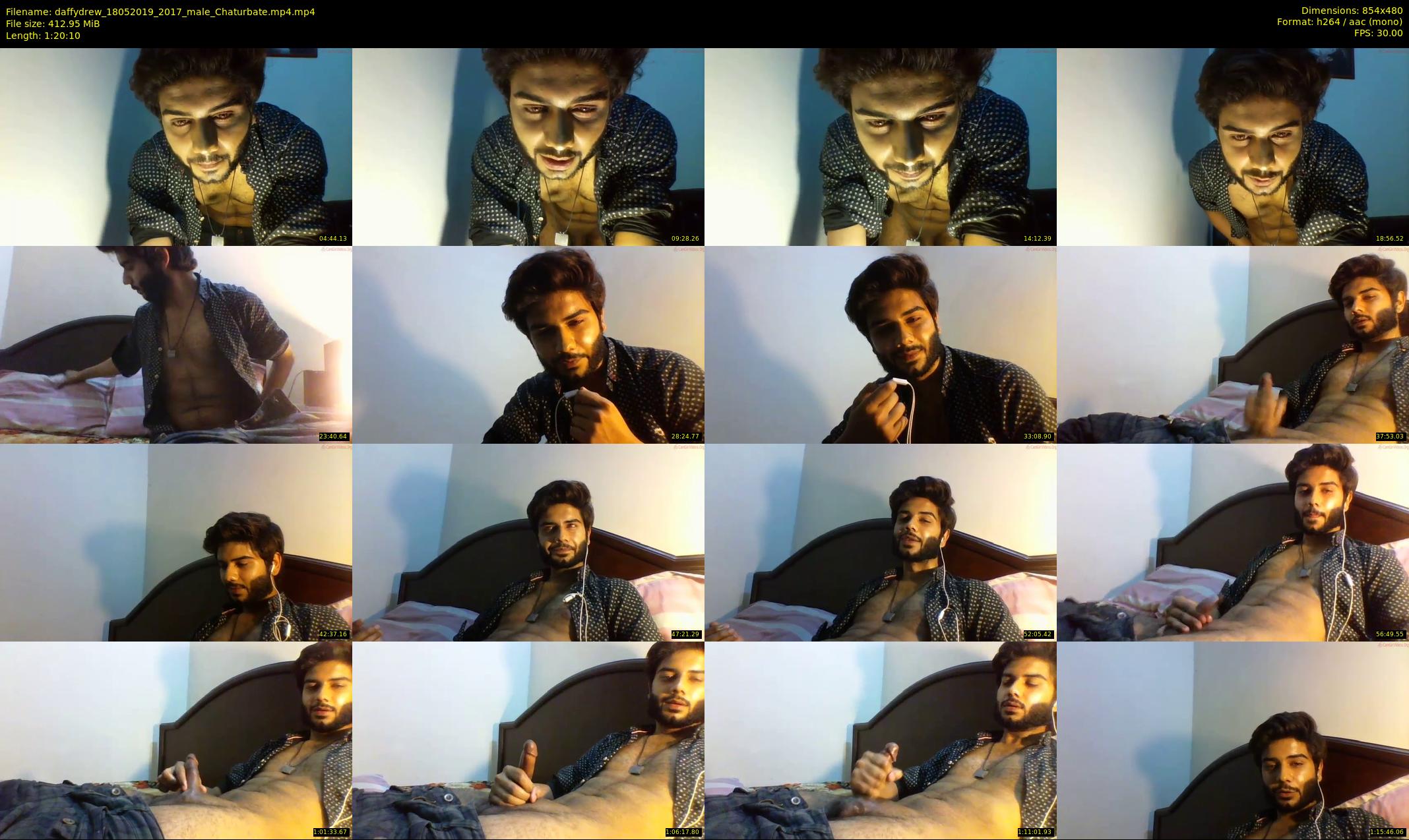
Task: Click the FPS 30.00 label
Action: point(1378,33)
